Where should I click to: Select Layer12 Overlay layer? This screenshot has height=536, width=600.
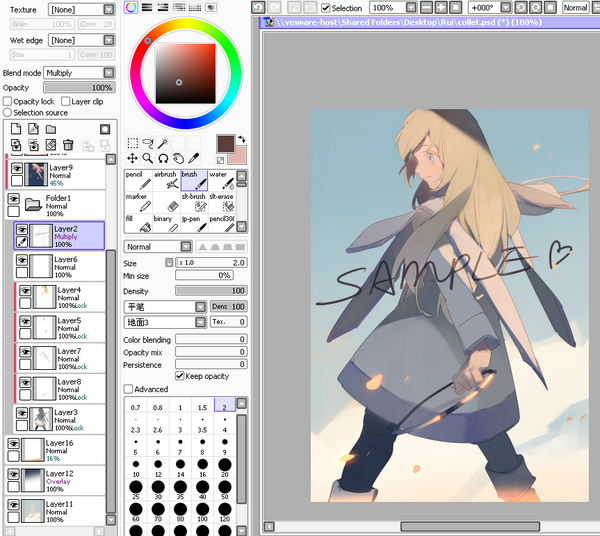[x=55, y=481]
